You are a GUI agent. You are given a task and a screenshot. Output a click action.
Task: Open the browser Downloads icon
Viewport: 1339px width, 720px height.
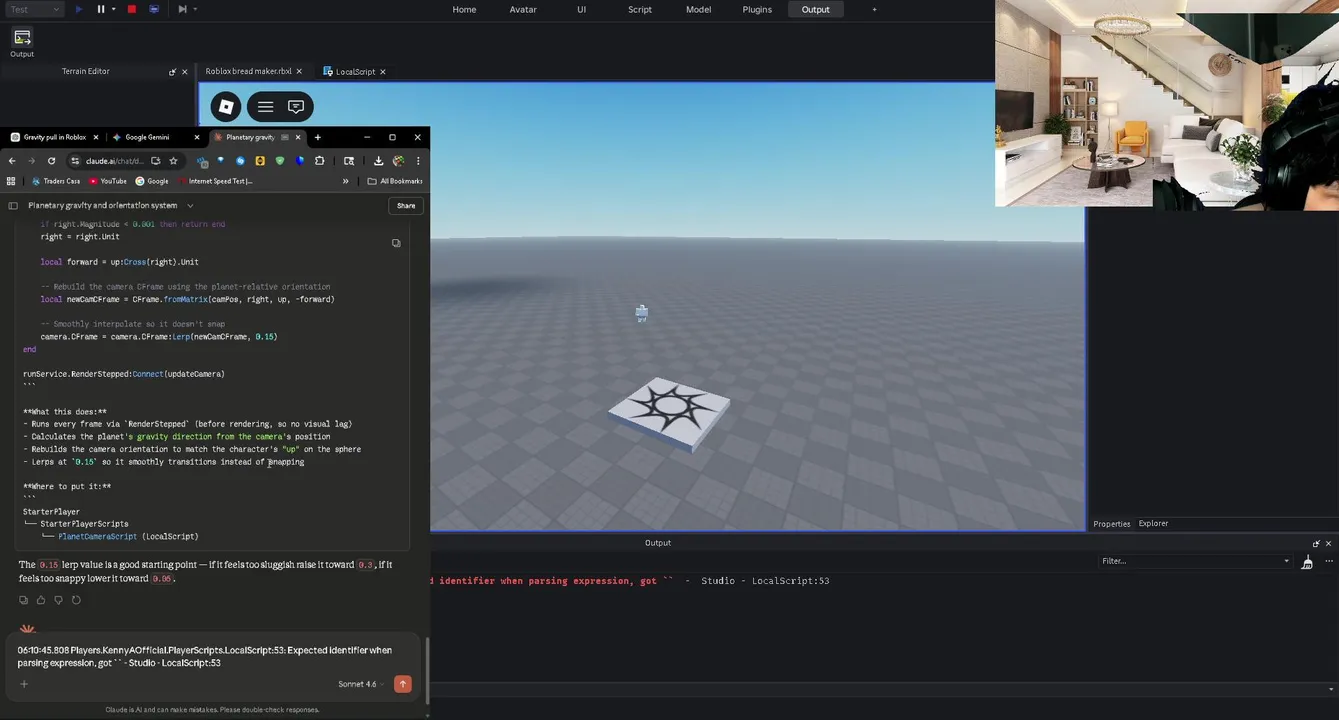[x=378, y=160]
